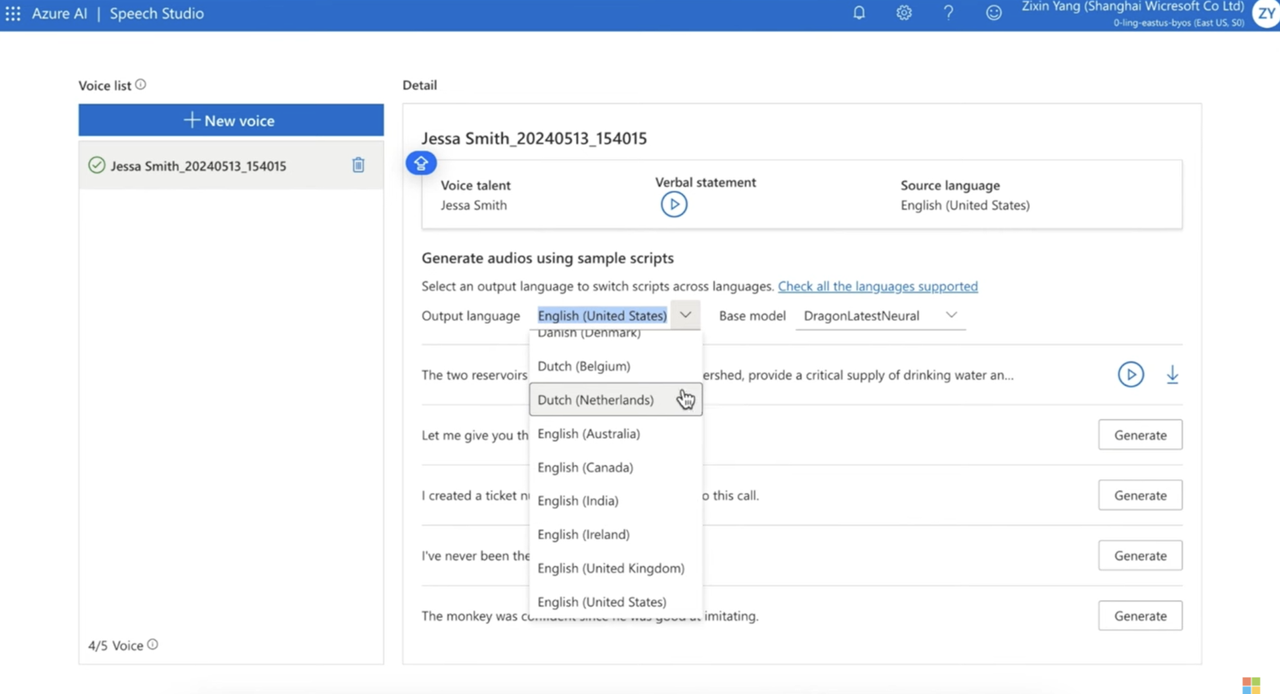Generate audio for the monkey script
This screenshot has height=694, width=1280.
pyautogui.click(x=1140, y=616)
